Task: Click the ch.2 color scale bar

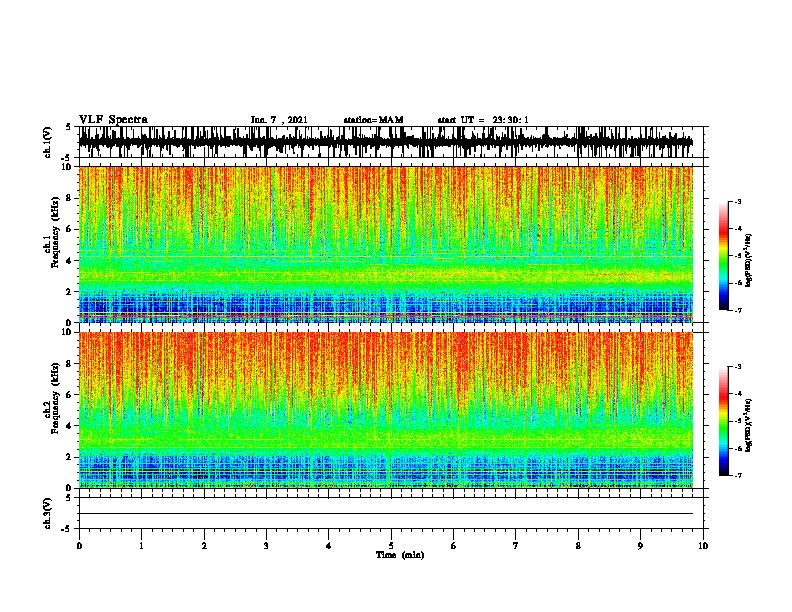Action: pos(723,421)
